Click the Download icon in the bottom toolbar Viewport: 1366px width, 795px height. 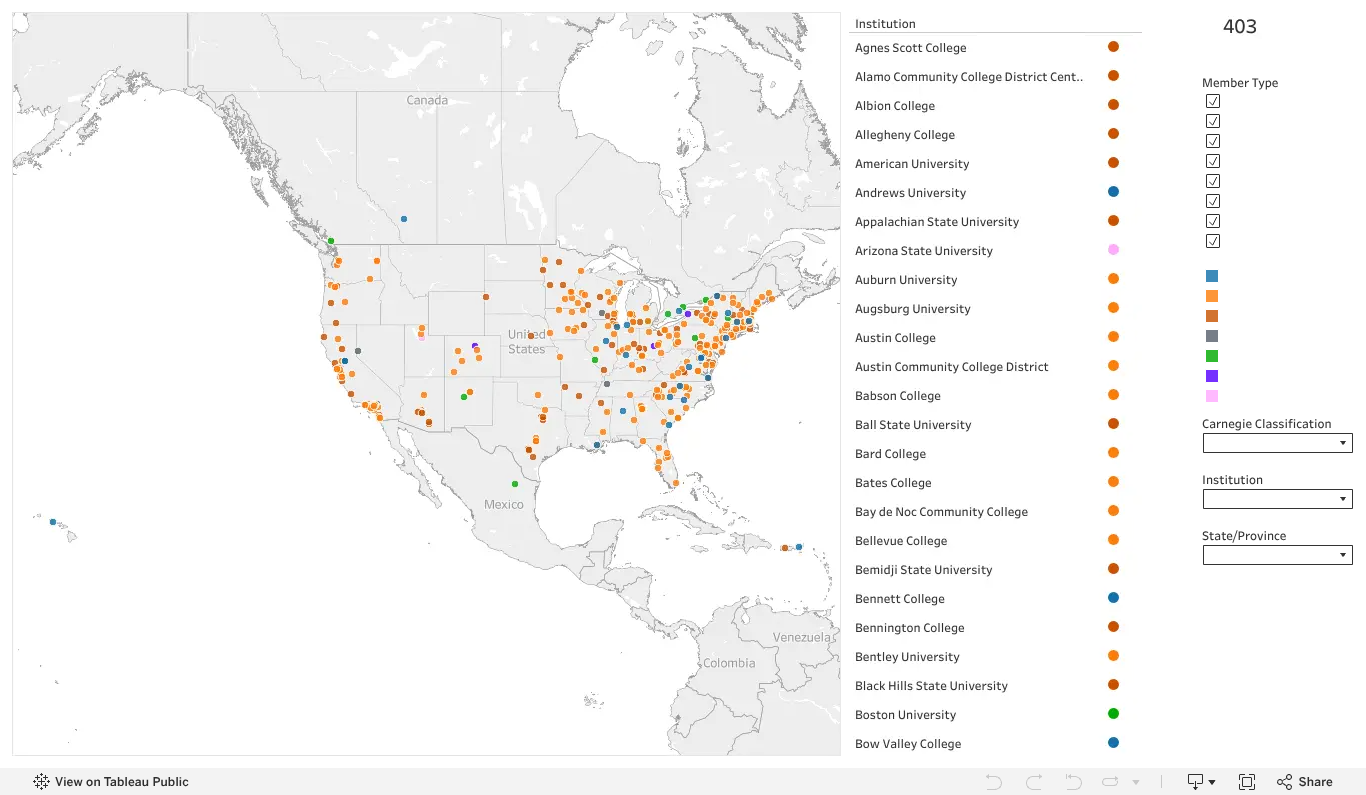coord(1195,782)
